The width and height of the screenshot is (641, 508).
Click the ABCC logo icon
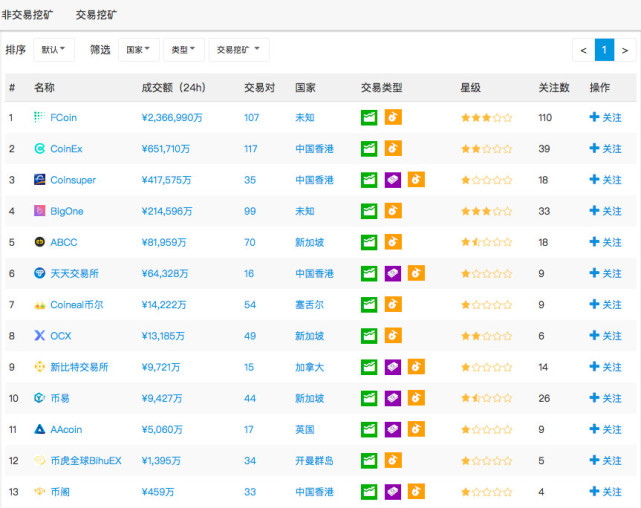pos(39,242)
